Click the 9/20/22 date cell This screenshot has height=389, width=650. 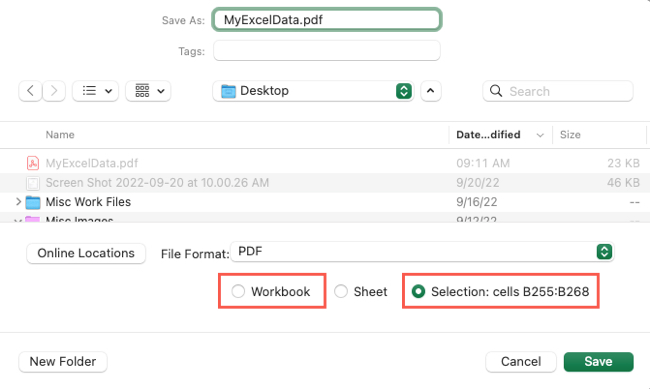(478, 182)
